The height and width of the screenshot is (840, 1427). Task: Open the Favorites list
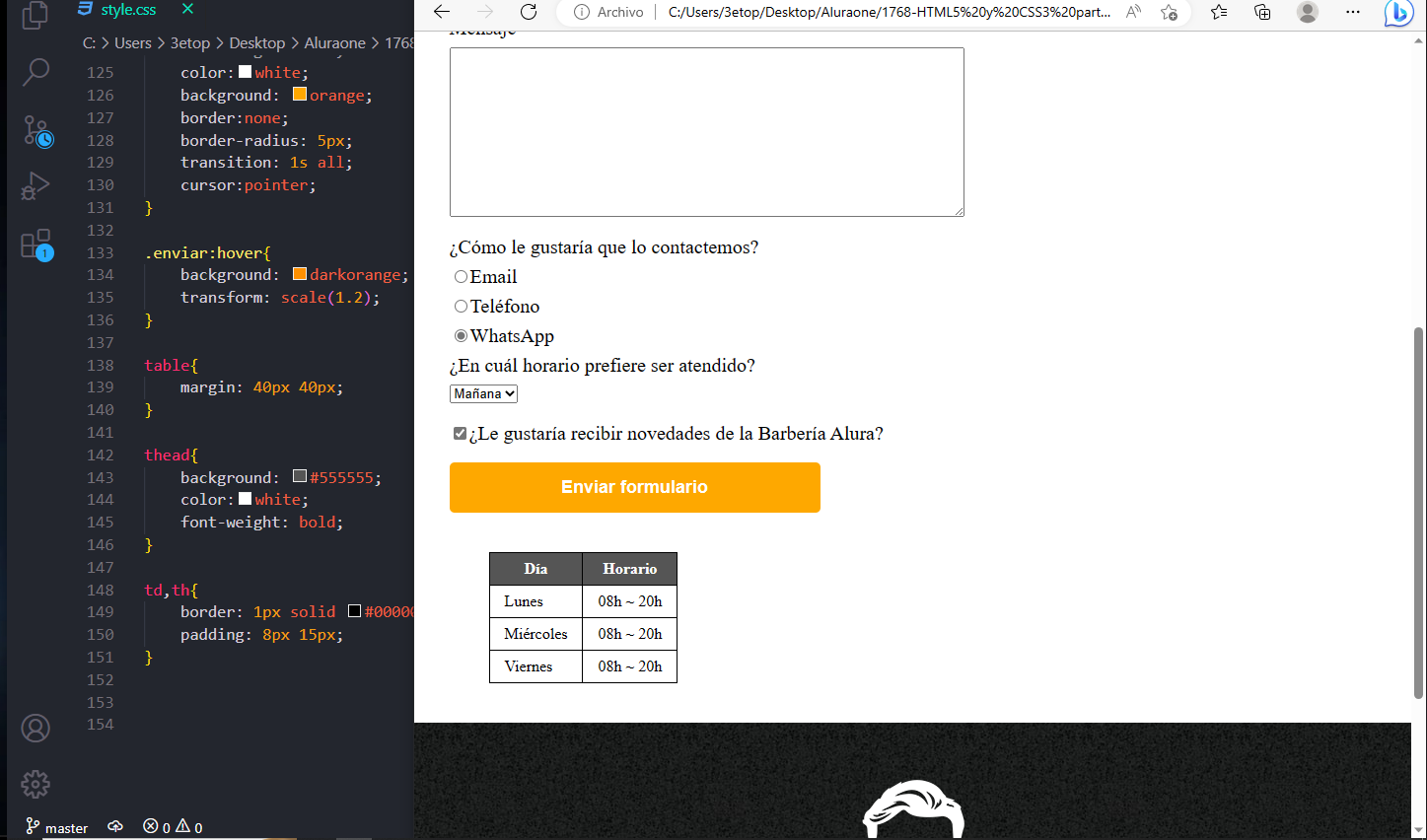point(1219,12)
